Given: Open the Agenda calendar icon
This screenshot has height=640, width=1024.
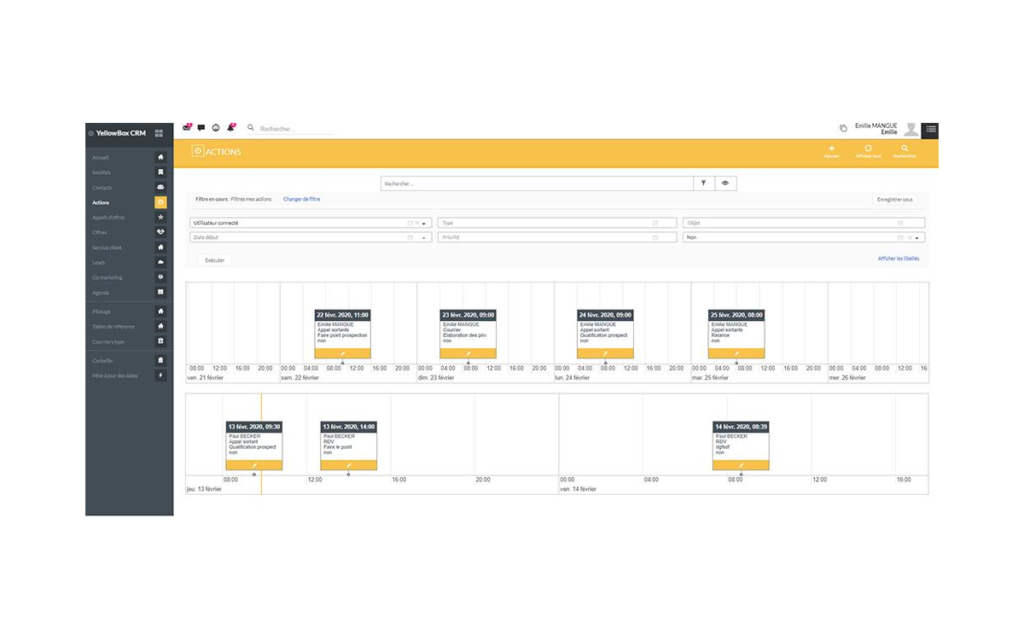Looking at the screenshot, I should 161,292.
